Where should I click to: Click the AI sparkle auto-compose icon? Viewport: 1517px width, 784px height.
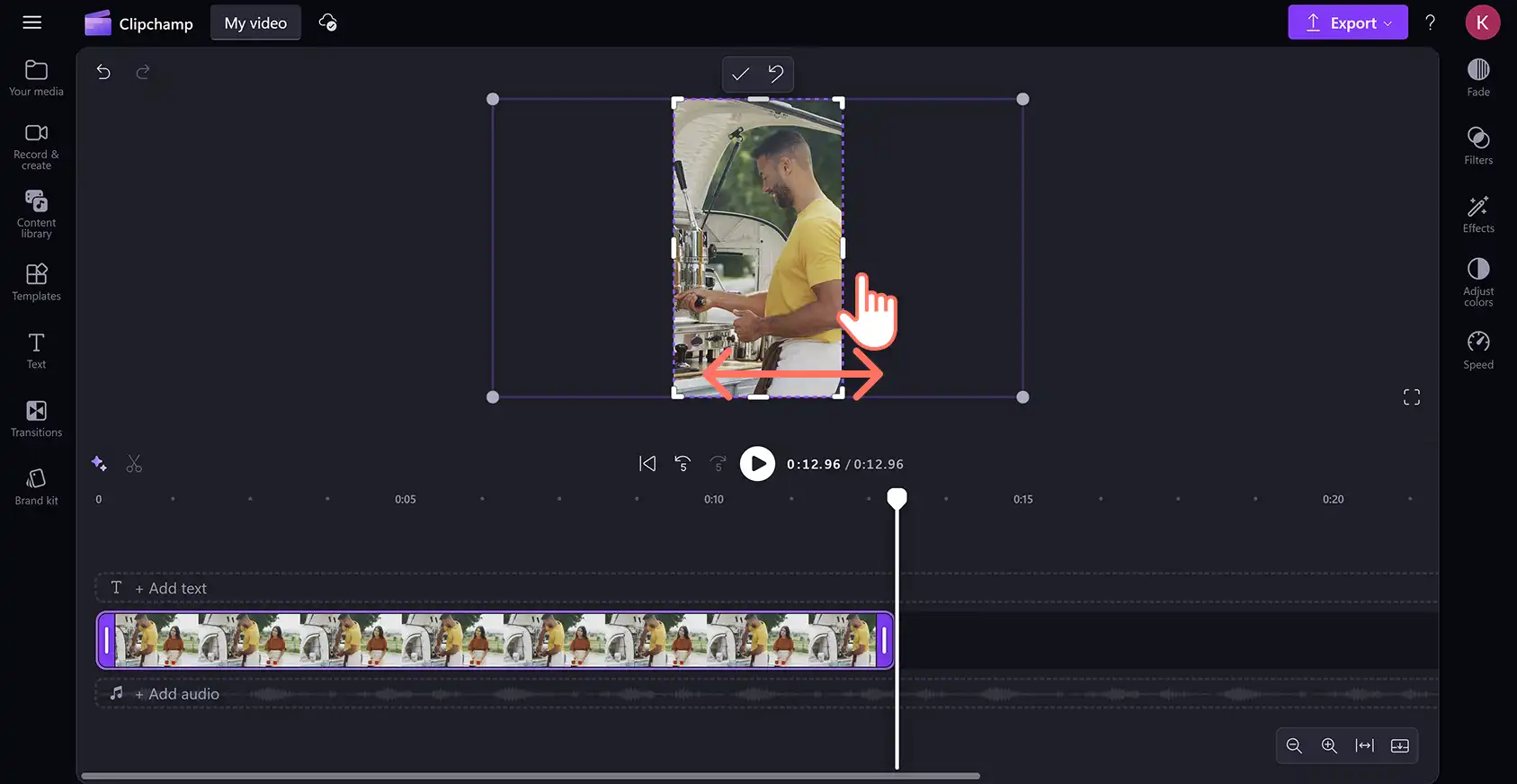[99, 464]
